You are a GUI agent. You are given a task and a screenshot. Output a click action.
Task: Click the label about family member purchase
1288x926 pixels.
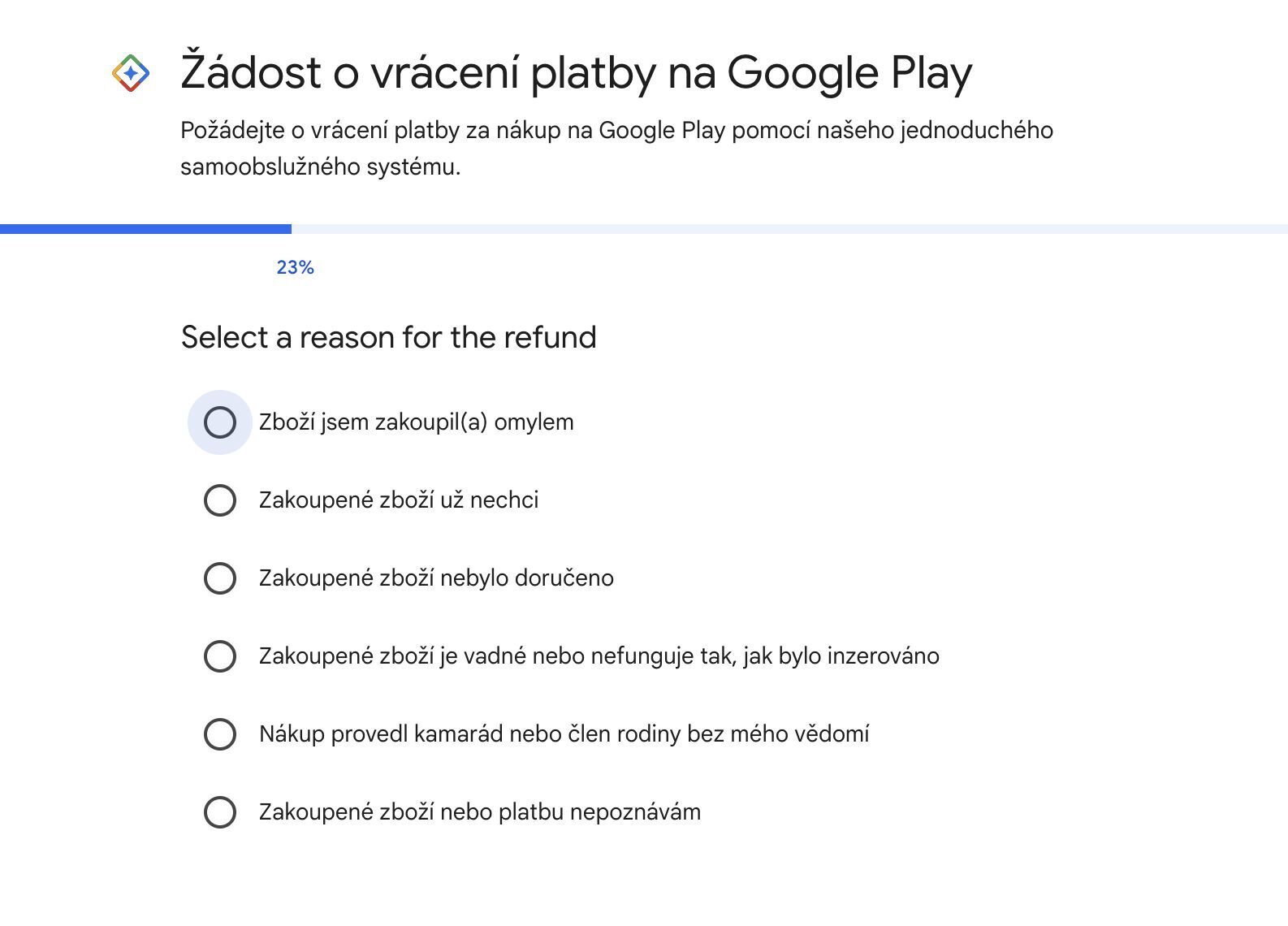(564, 733)
